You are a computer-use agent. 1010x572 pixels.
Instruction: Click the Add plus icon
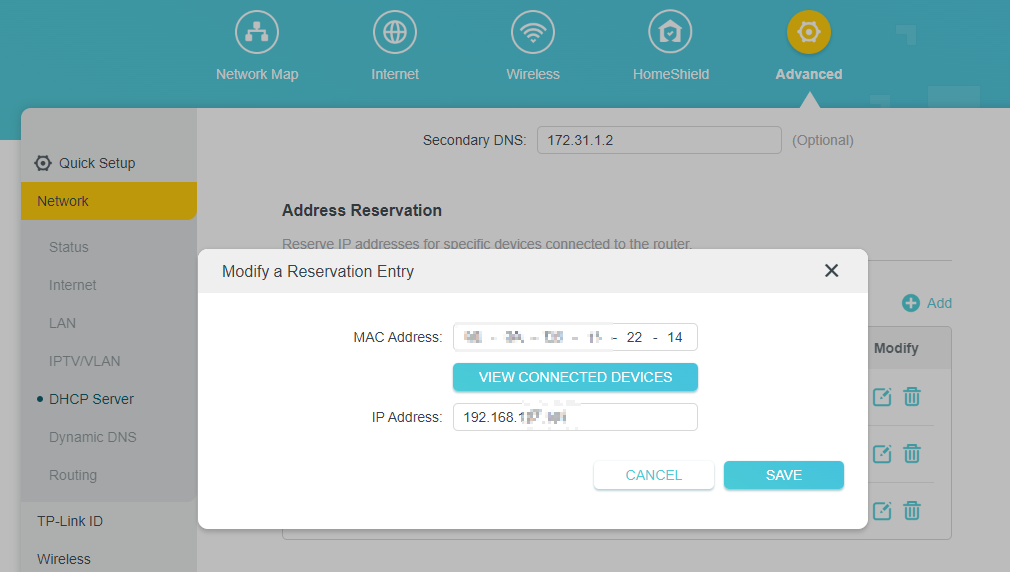click(x=911, y=303)
